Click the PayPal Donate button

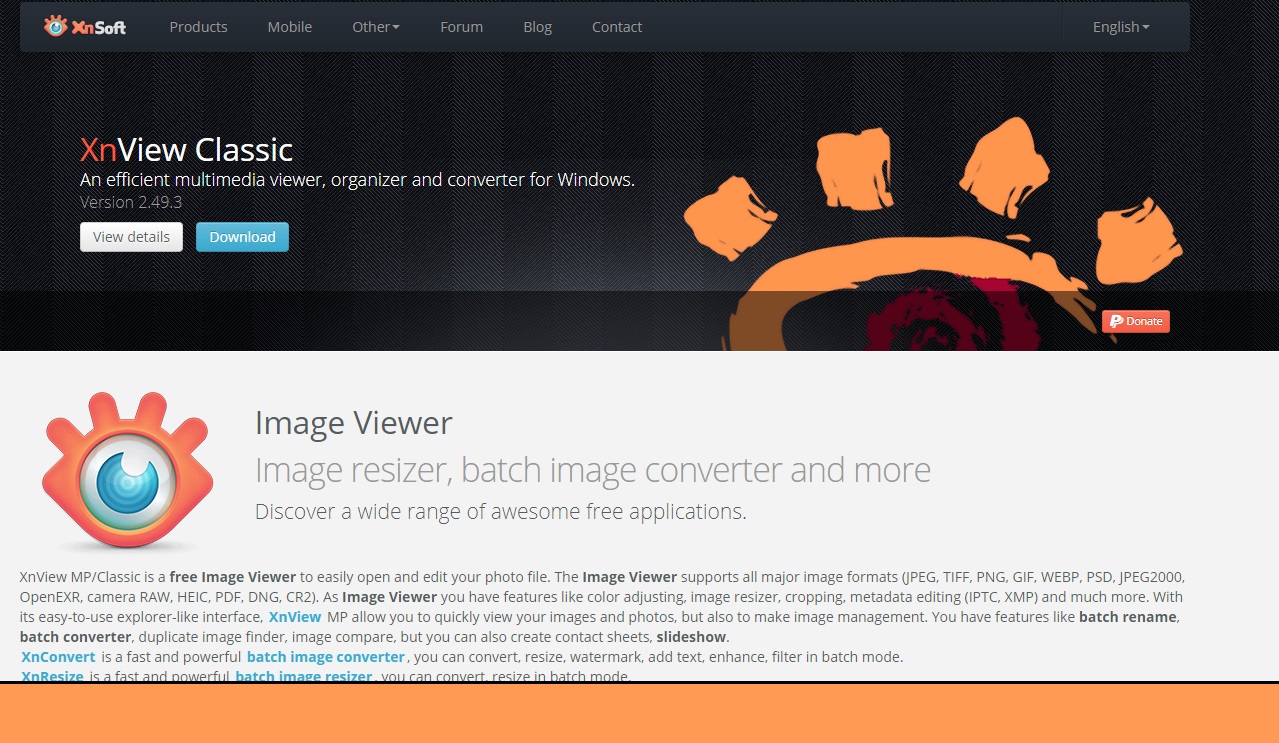pyautogui.click(x=1135, y=321)
